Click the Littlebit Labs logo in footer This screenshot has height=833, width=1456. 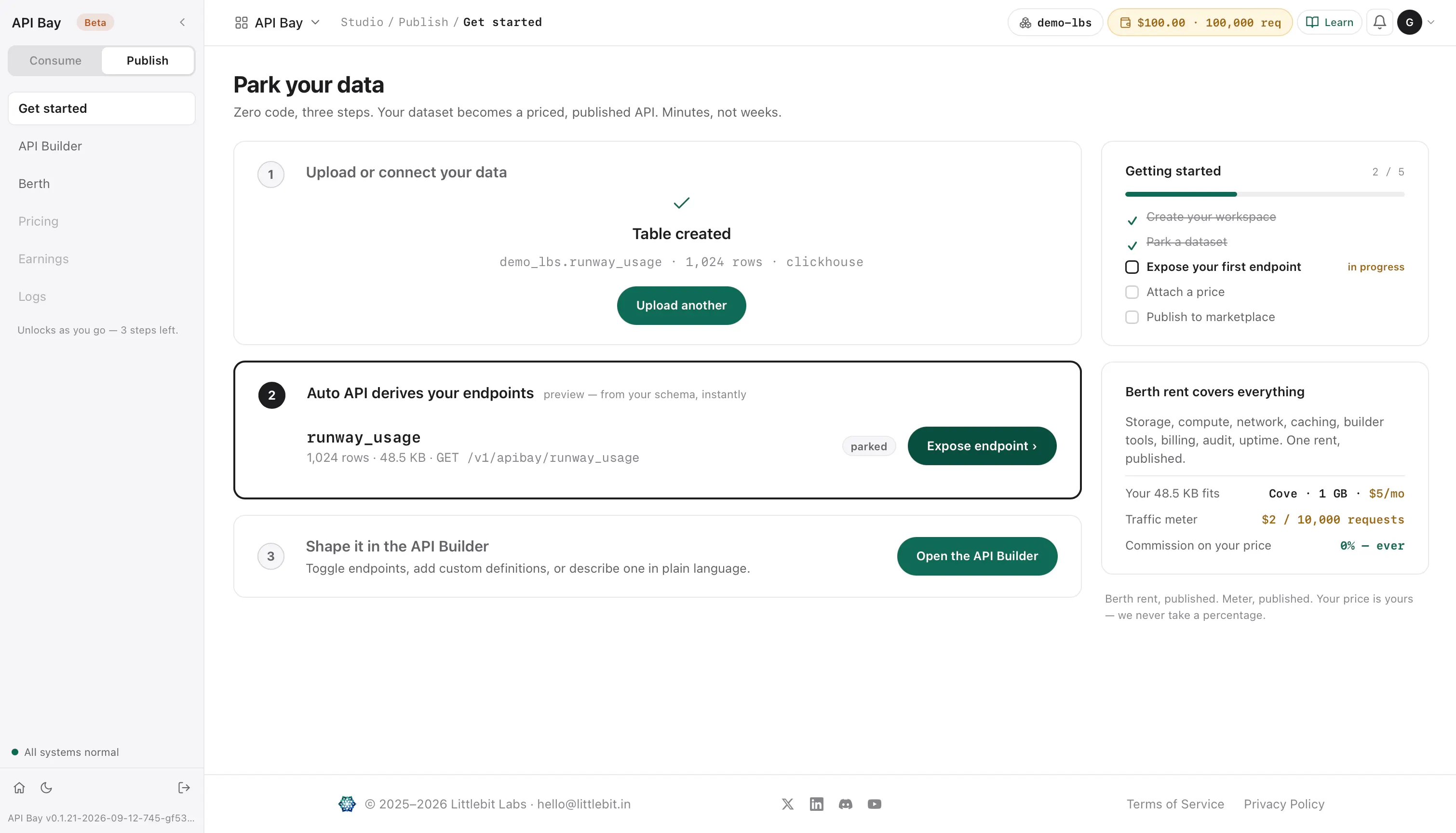(347, 804)
